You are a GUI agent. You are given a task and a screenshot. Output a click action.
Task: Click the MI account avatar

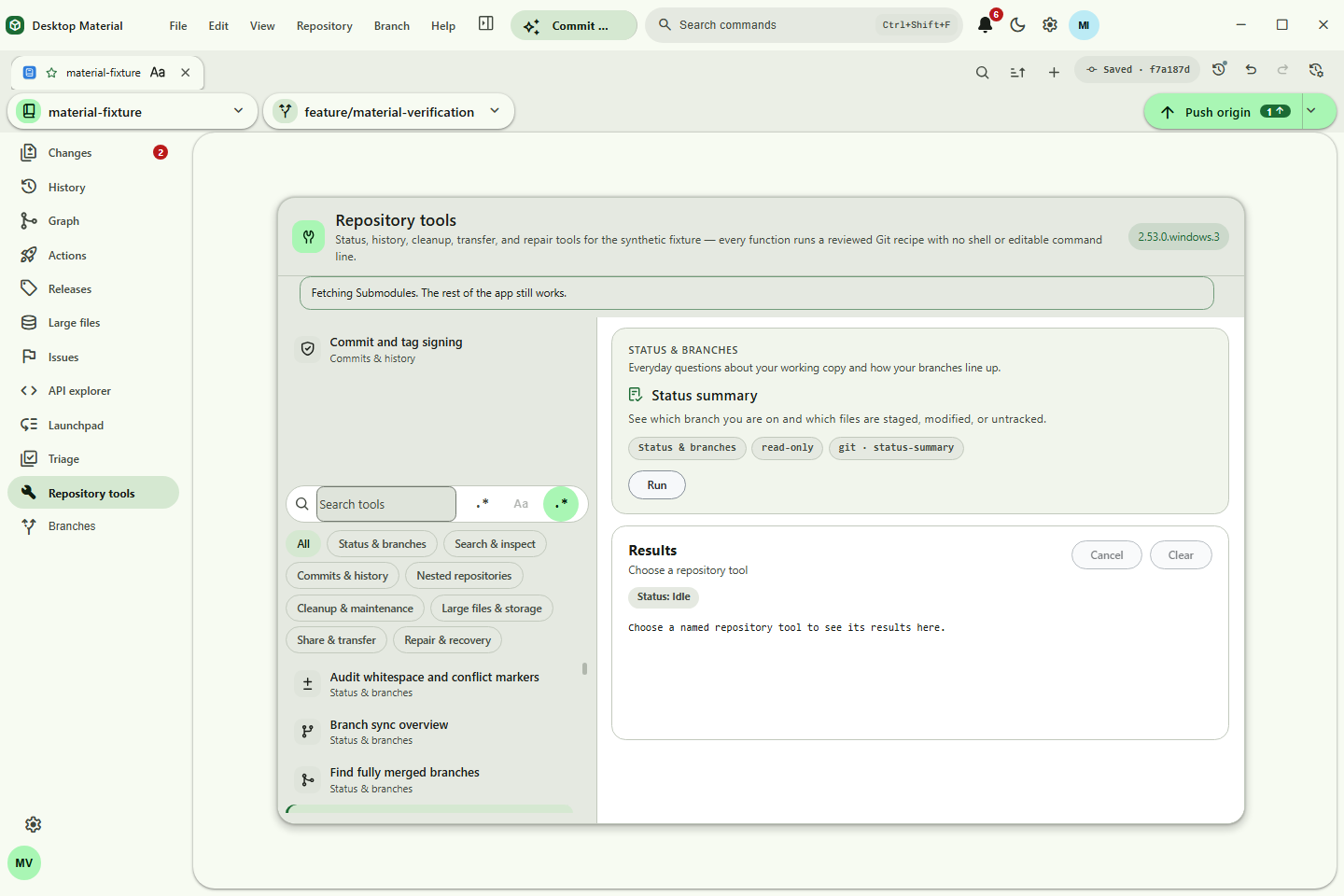pos(1084,25)
